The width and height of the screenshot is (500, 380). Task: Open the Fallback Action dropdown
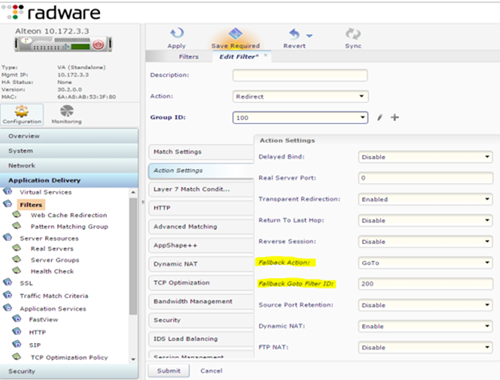(x=425, y=263)
